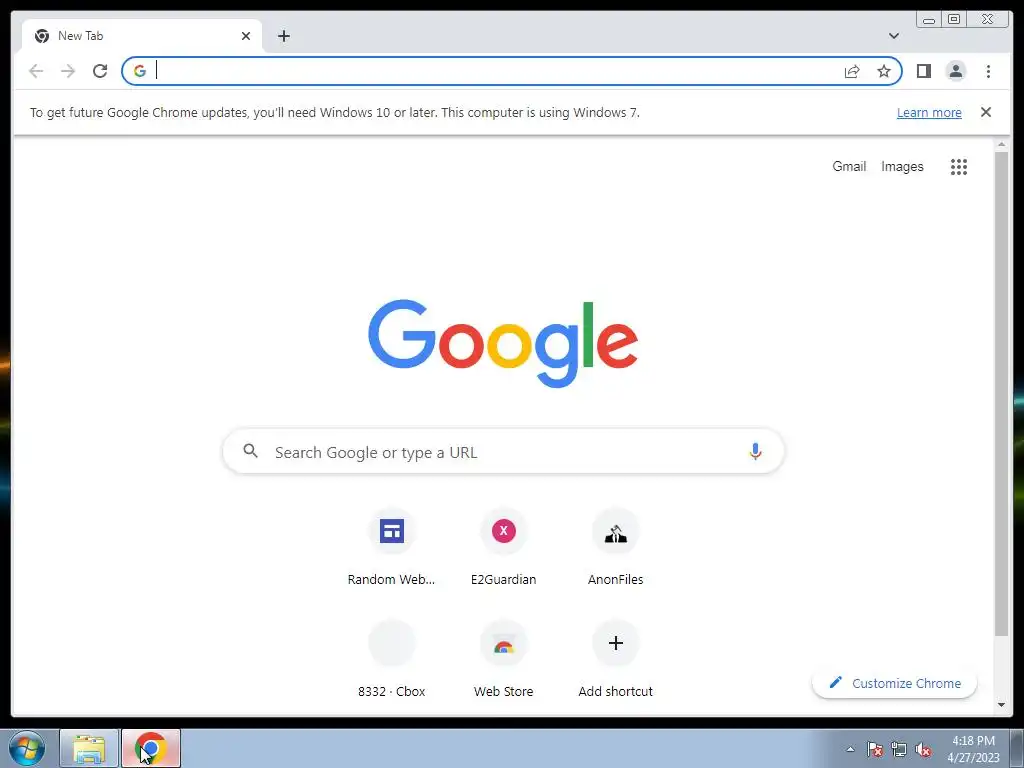Dismiss the Windows 7 update notice
Screen dimensions: 1024x768
tap(986, 112)
